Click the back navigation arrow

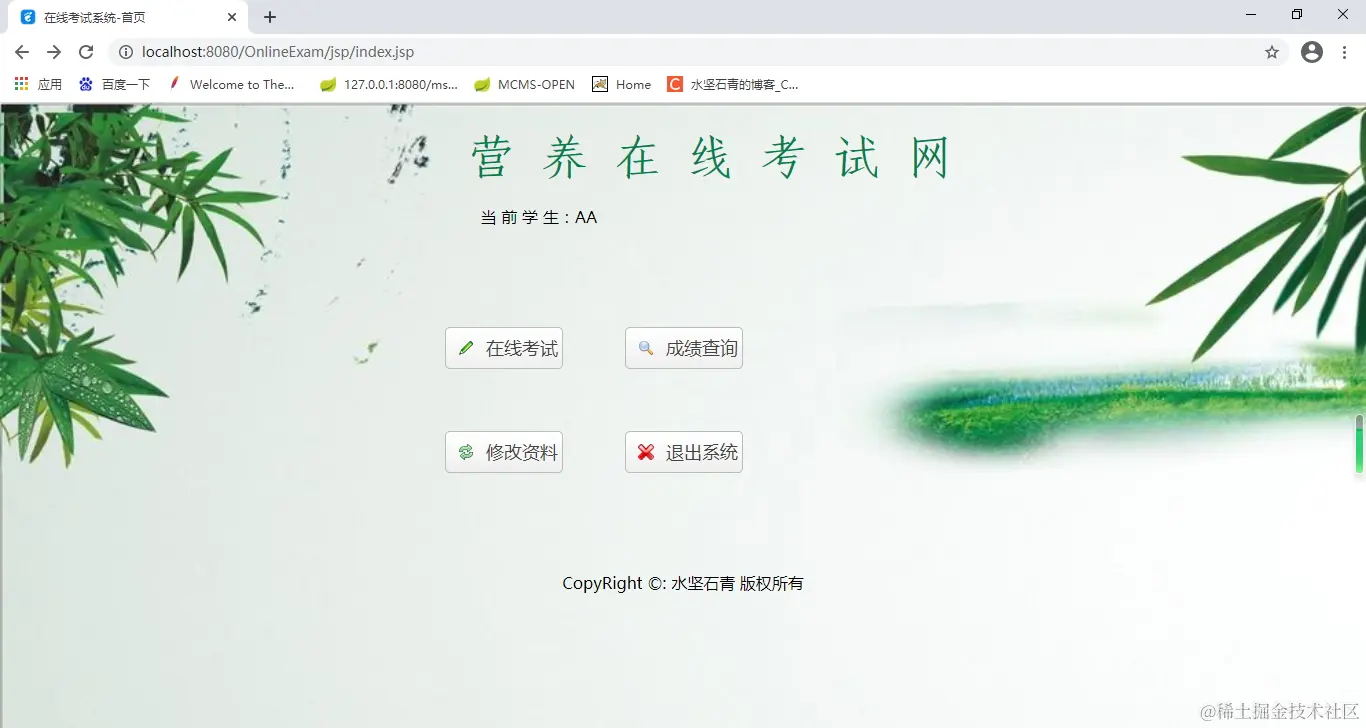tap(21, 52)
